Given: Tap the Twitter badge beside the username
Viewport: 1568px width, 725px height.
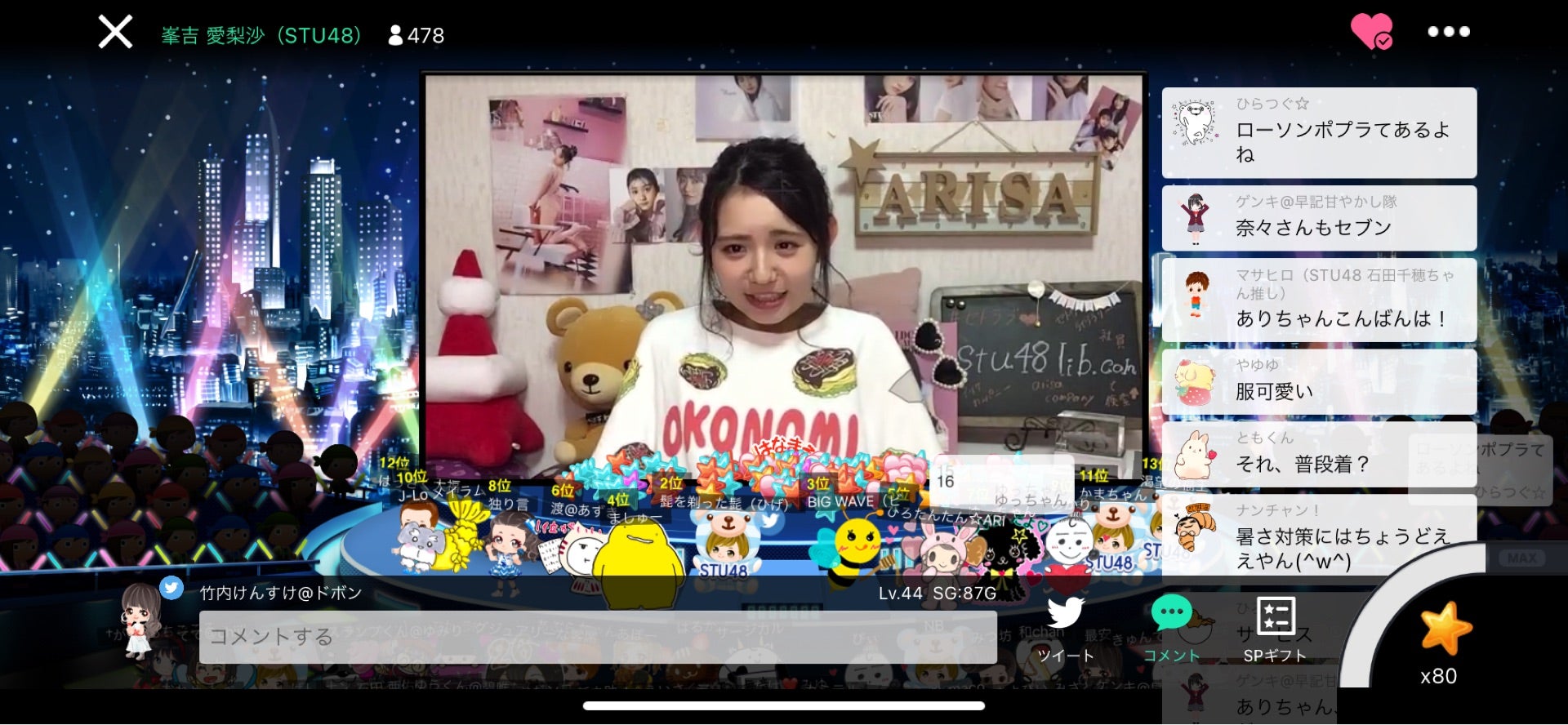Looking at the screenshot, I should [171, 587].
